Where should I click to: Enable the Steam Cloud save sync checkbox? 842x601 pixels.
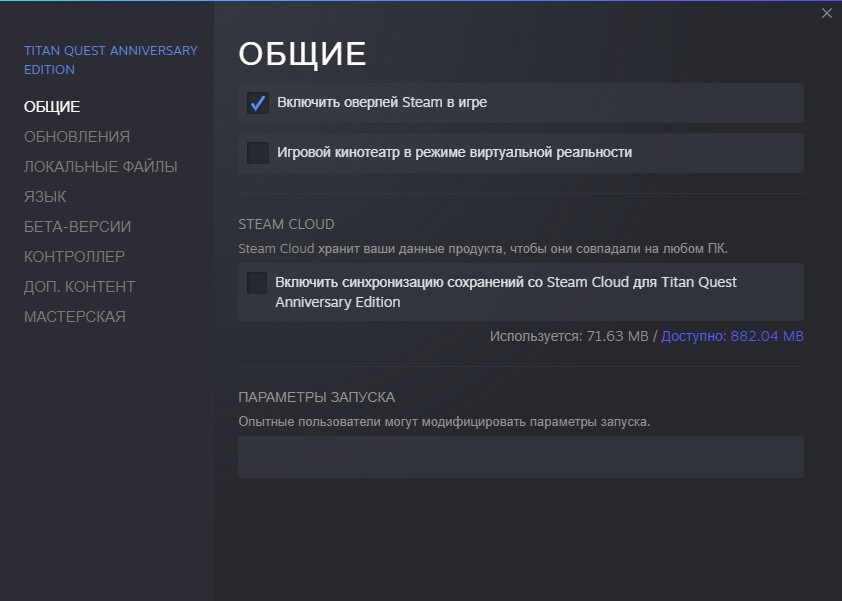click(x=258, y=283)
